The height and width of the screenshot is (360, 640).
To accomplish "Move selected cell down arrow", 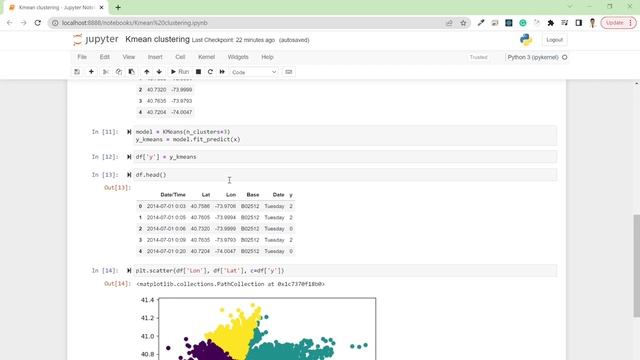I will (159, 72).
